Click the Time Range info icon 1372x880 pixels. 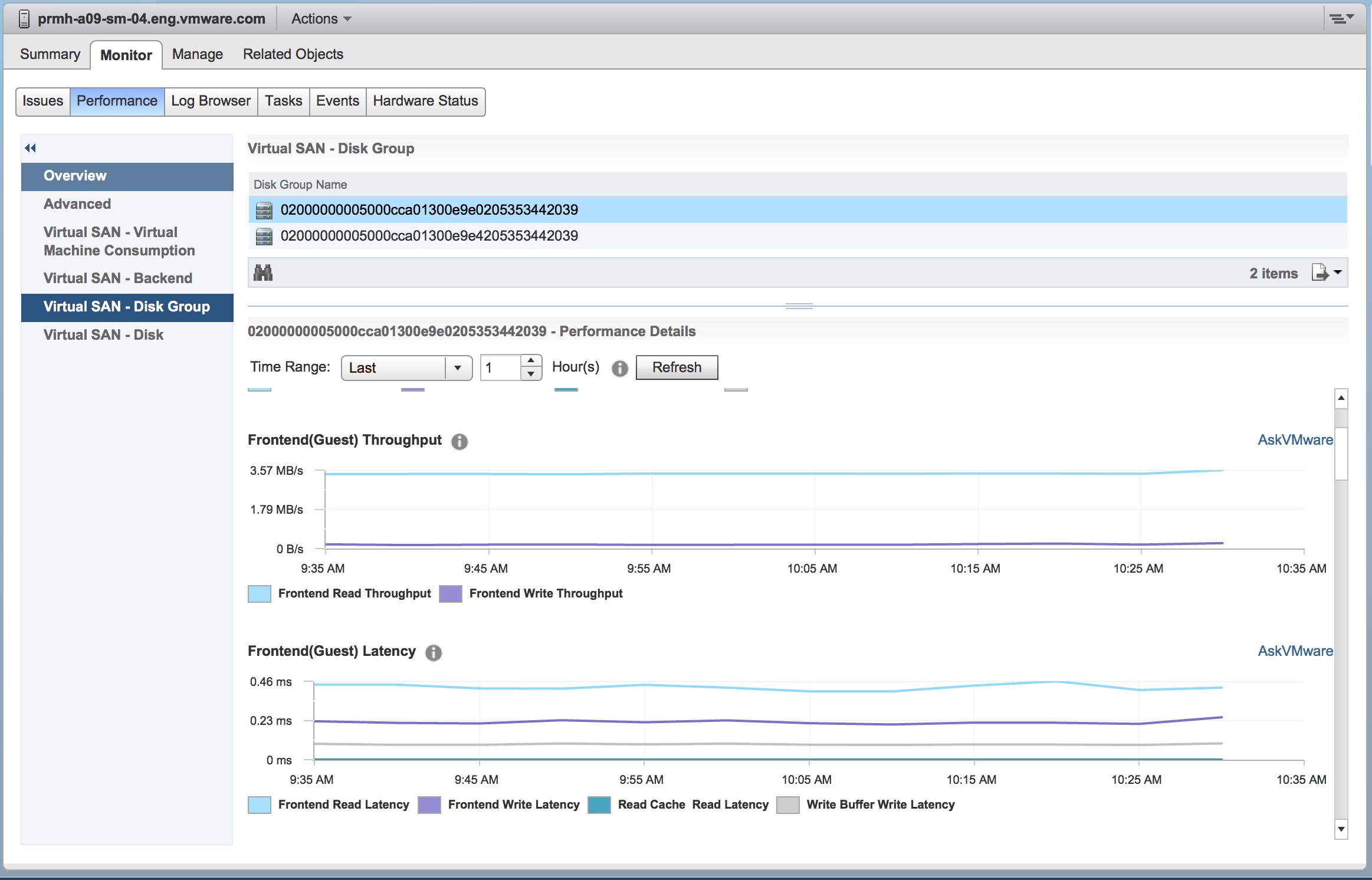619,368
